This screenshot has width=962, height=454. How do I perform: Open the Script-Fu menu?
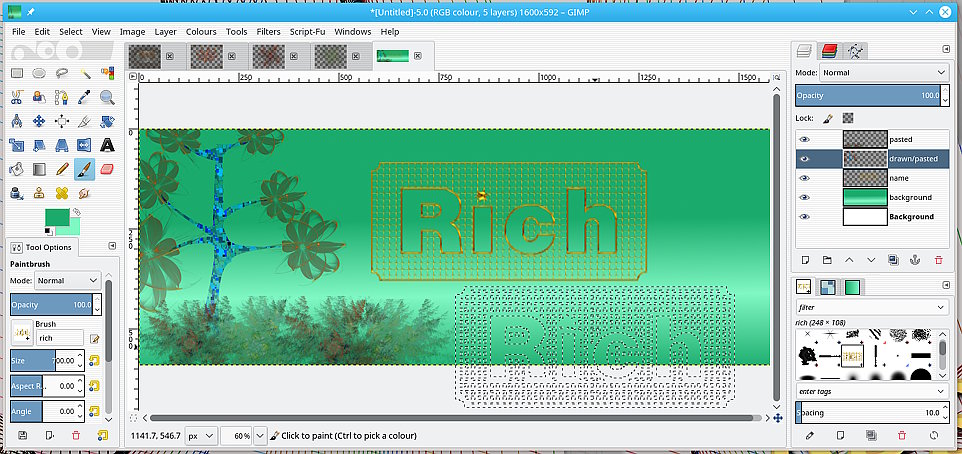(x=308, y=31)
